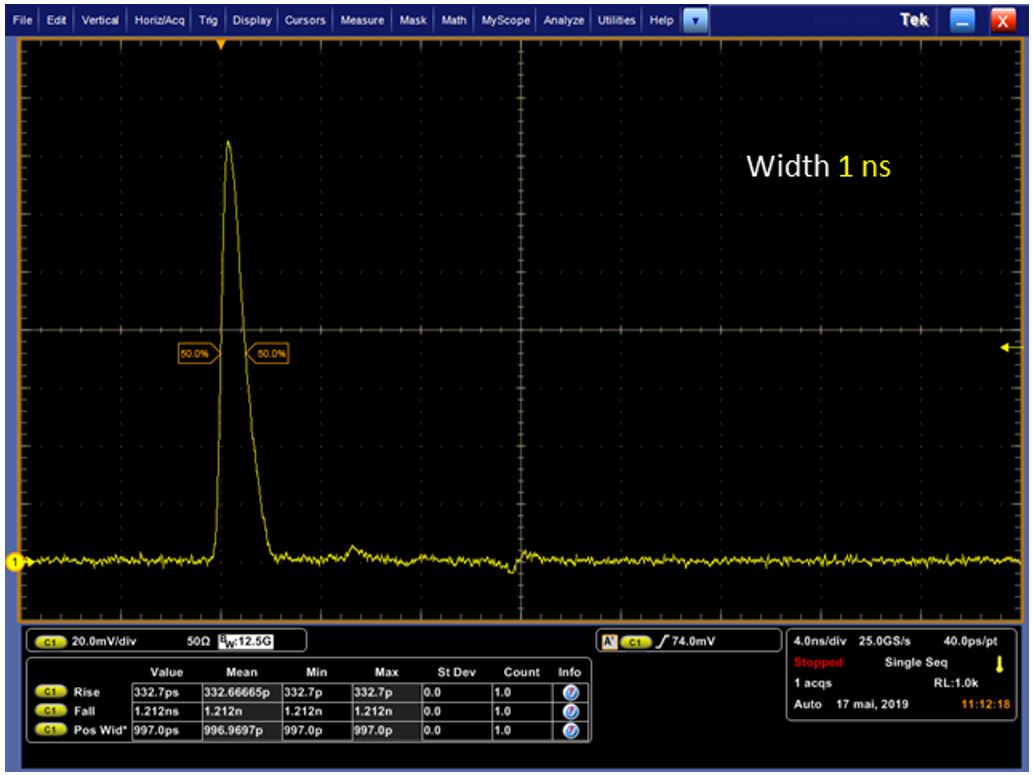Click the 50.0% marker on the rising edge

198,353
